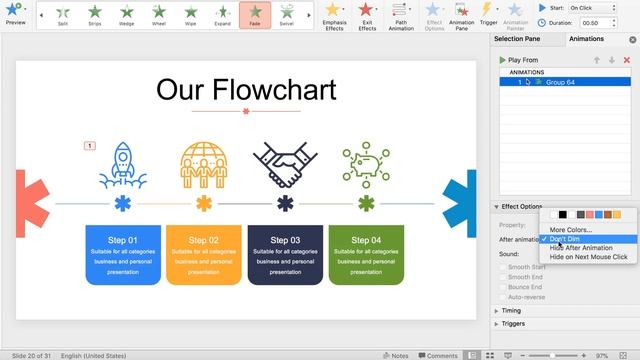Click the Preview animation star icon
The width and height of the screenshot is (640, 360).
13,9
